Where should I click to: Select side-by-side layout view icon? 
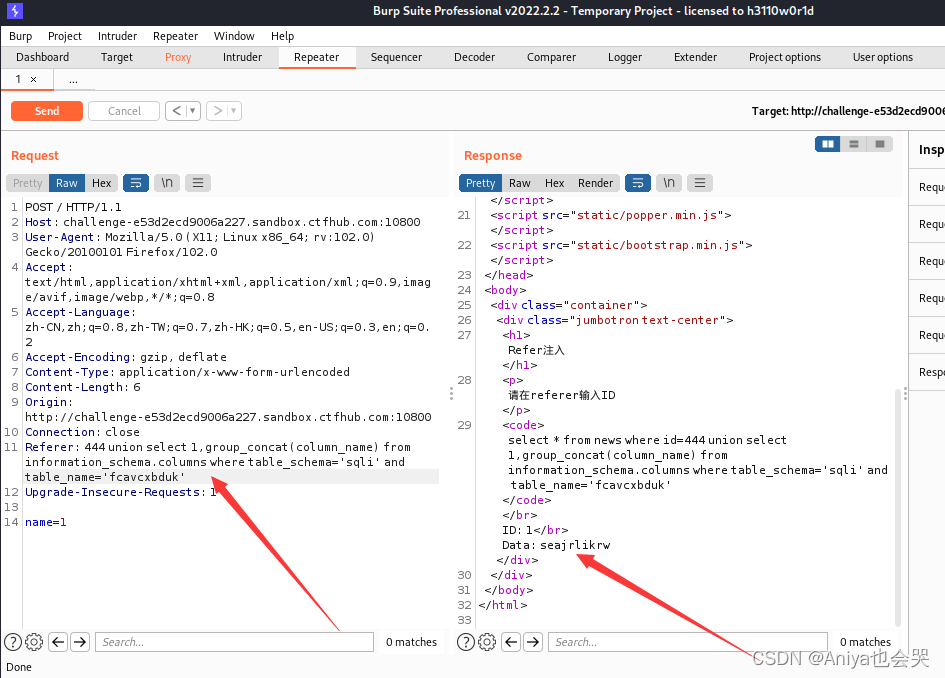click(x=827, y=144)
